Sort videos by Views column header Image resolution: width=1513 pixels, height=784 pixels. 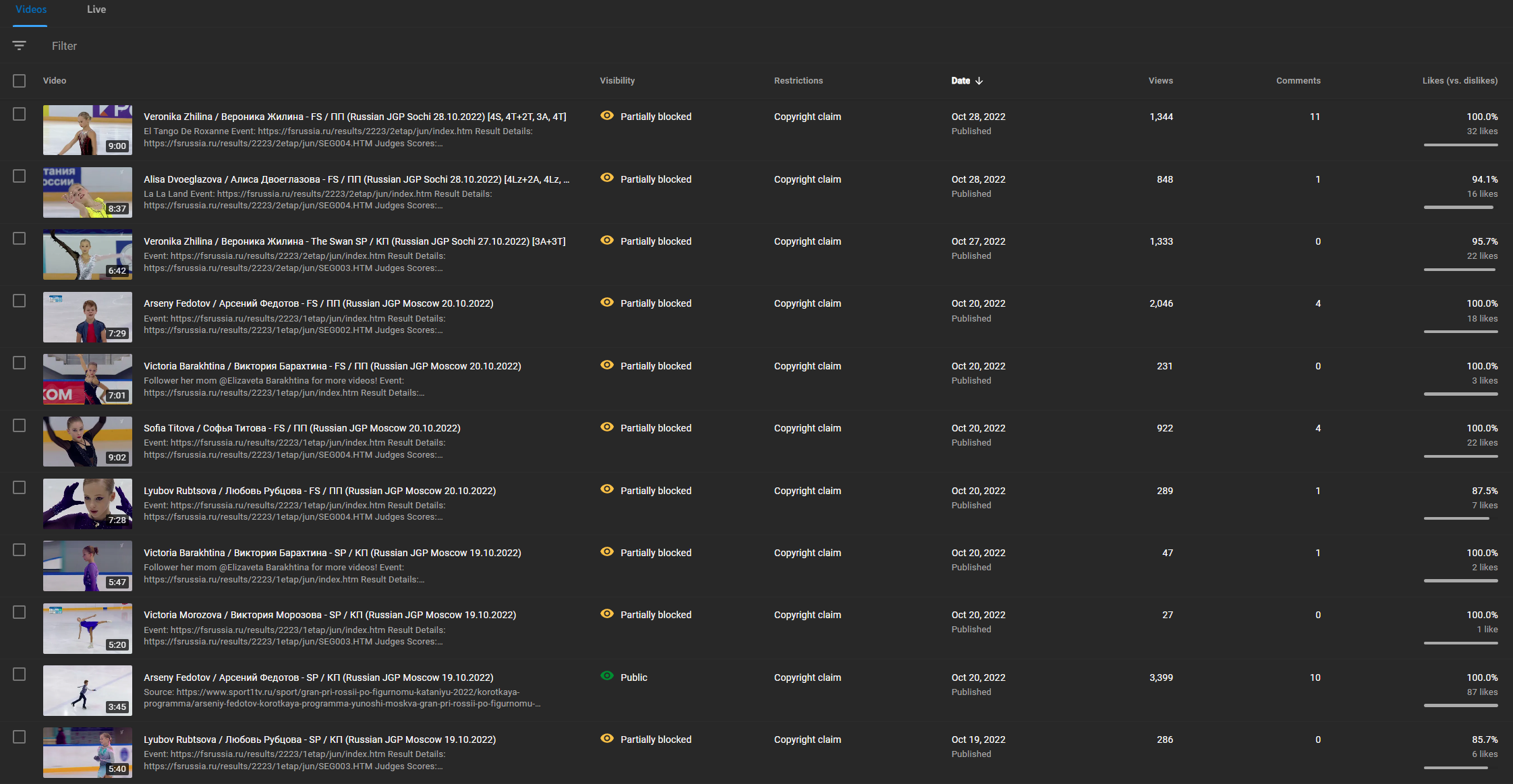click(1160, 81)
